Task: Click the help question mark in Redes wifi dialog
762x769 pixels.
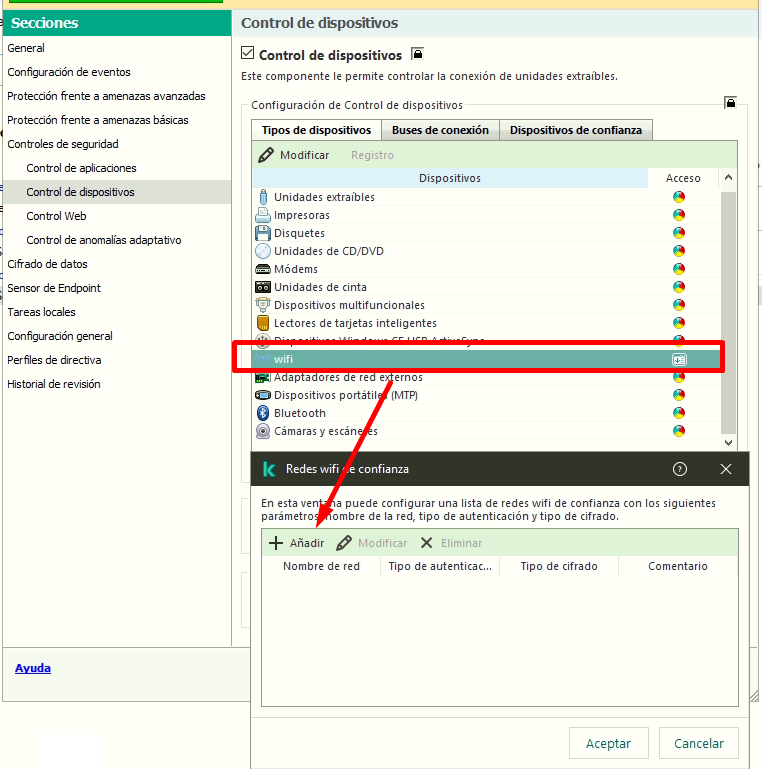Action: click(680, 469)
